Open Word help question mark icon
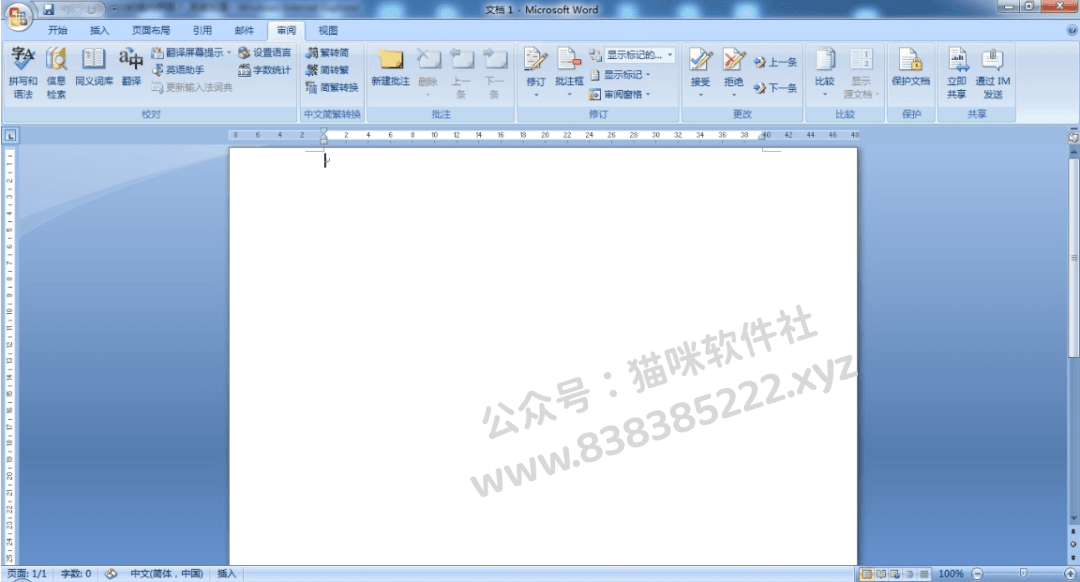This screenshot has height=582, width=1080. pyautogui.click(x=1072, y=30)
